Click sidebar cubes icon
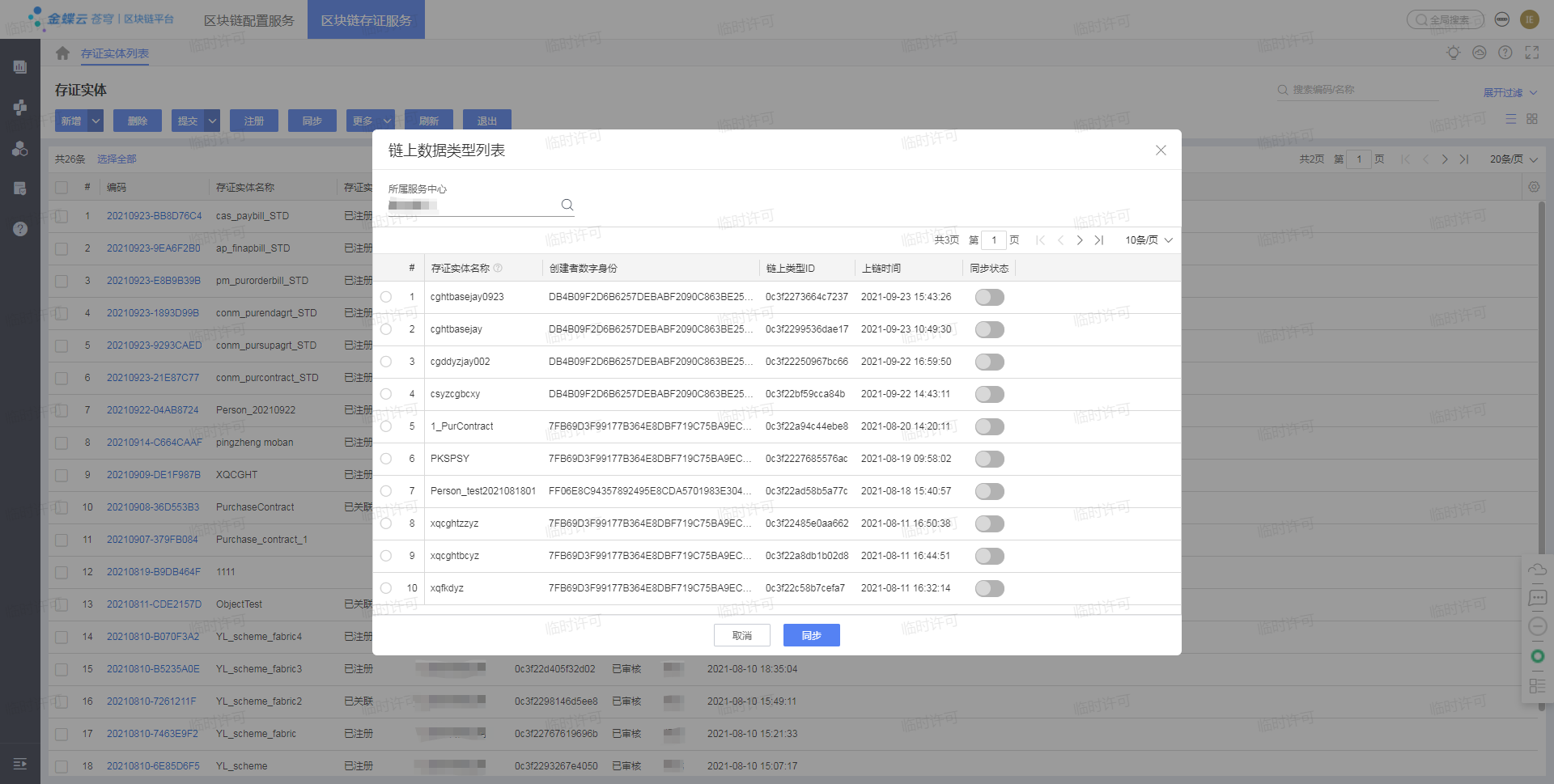The height and width of the screenshot is (784, 1554). coord(20,149)
